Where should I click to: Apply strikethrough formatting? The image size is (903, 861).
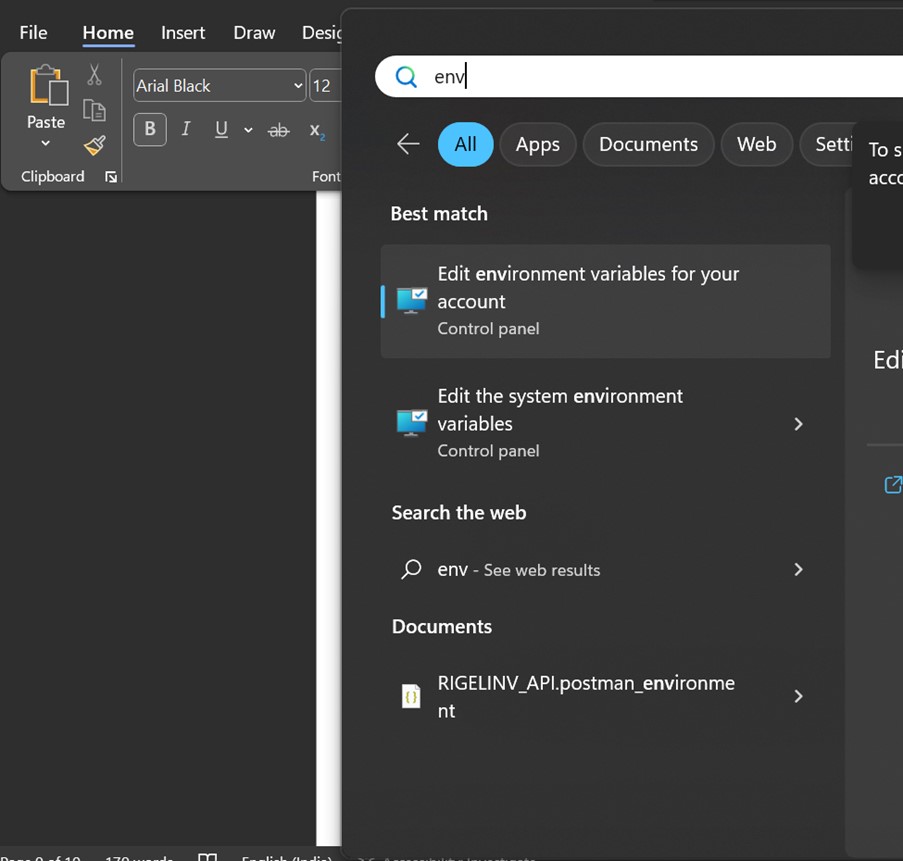click(278, 130)
